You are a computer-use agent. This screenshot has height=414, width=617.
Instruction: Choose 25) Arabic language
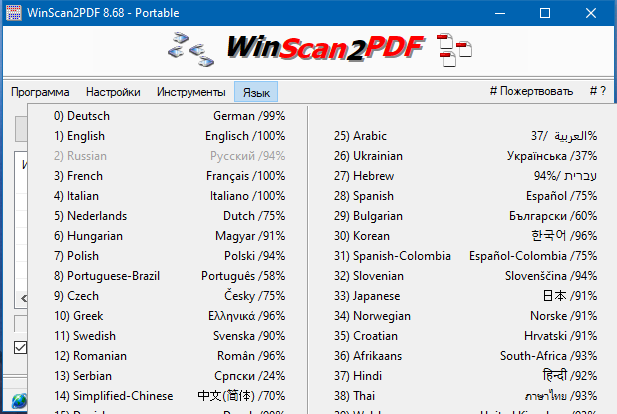pyautogui.click(x=463, y=136)
